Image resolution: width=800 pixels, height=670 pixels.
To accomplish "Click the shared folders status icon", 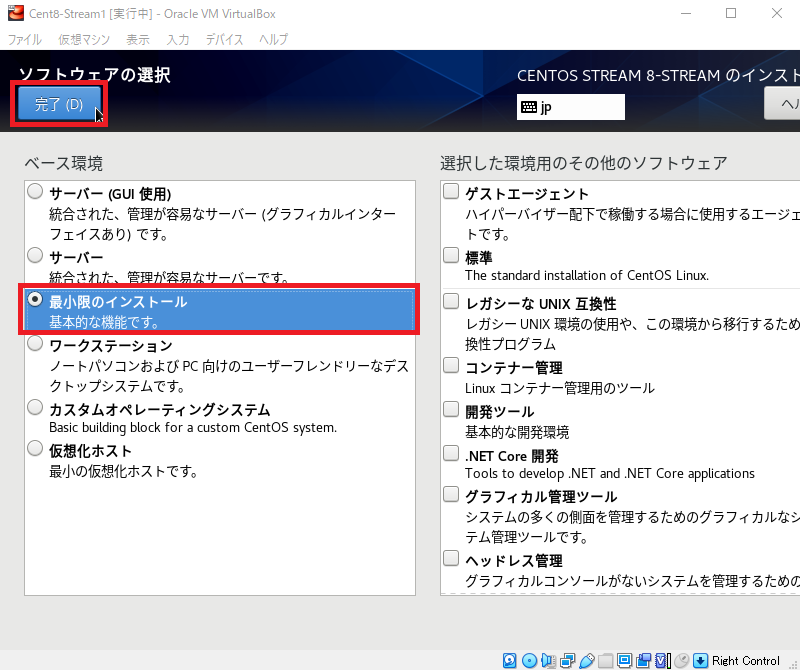I will (606, 660).
